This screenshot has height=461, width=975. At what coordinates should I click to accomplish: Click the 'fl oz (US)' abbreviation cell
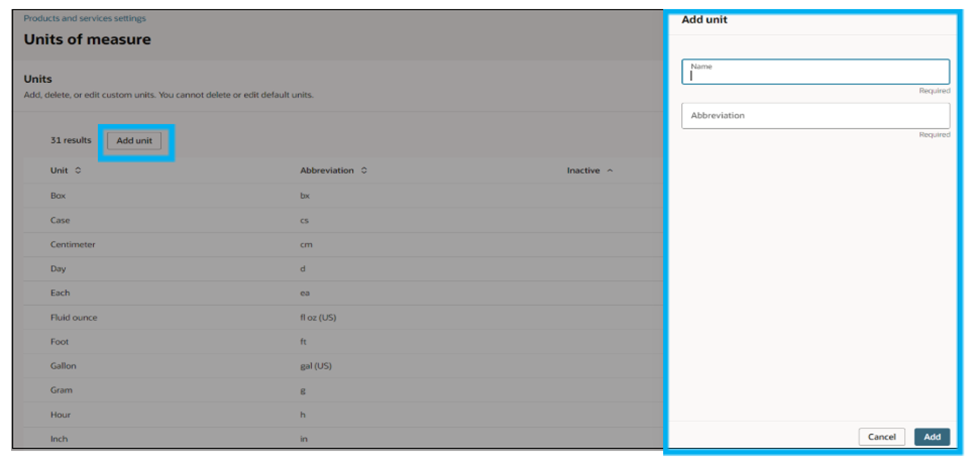click(x=318, y=317)
